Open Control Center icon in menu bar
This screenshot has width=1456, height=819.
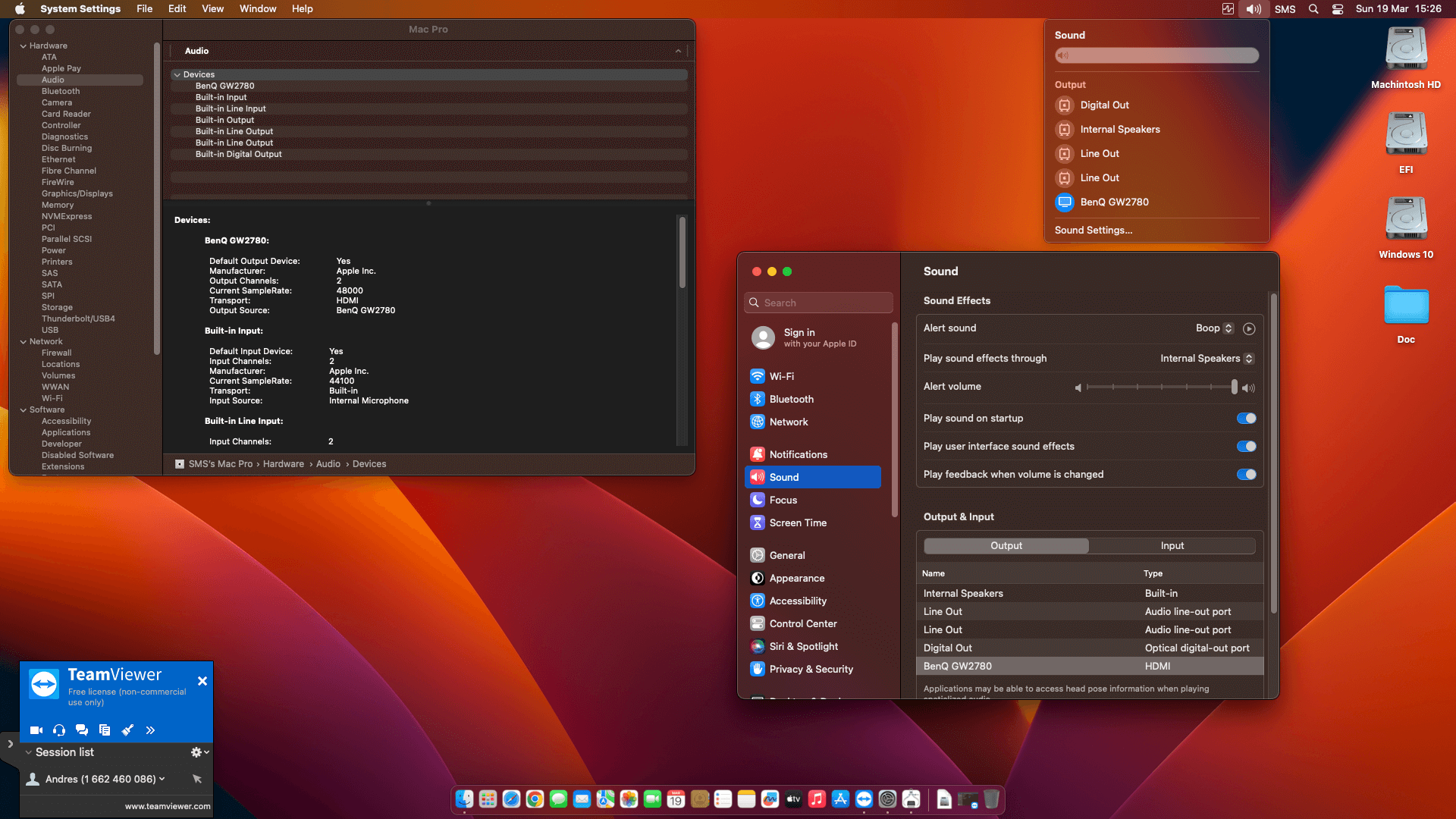tap(1338, 9)
